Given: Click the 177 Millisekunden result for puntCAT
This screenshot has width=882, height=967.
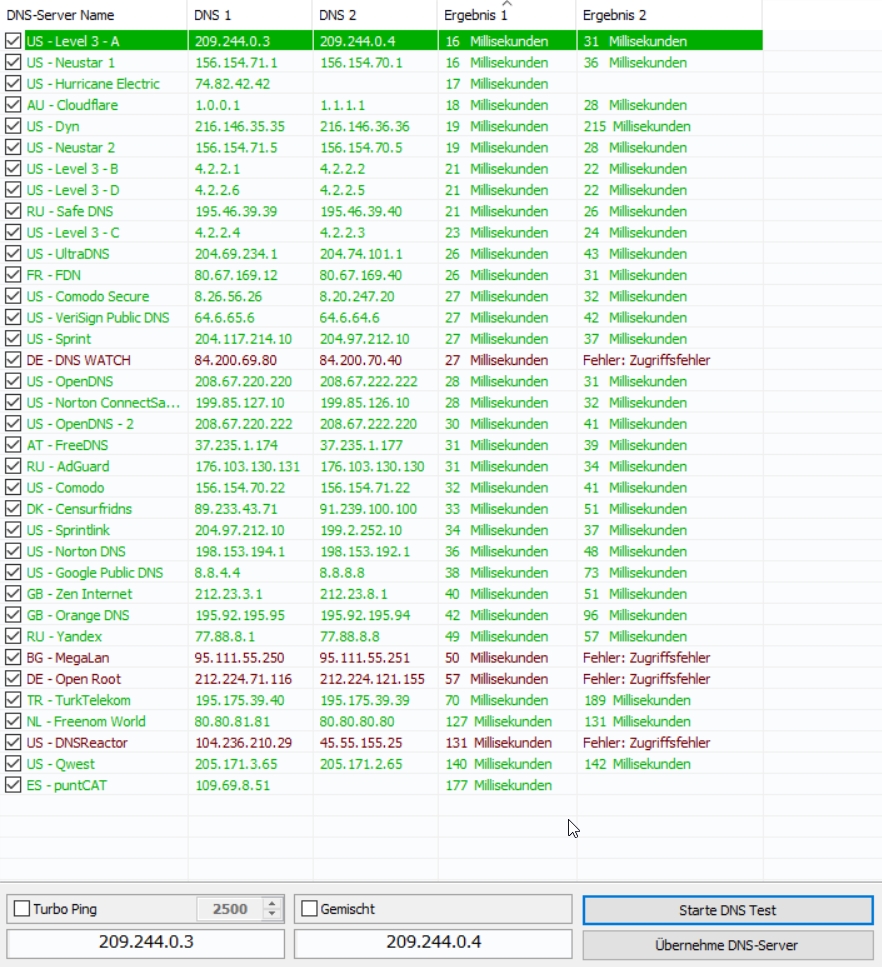Looking at the screenshot, I should point(498,785).
